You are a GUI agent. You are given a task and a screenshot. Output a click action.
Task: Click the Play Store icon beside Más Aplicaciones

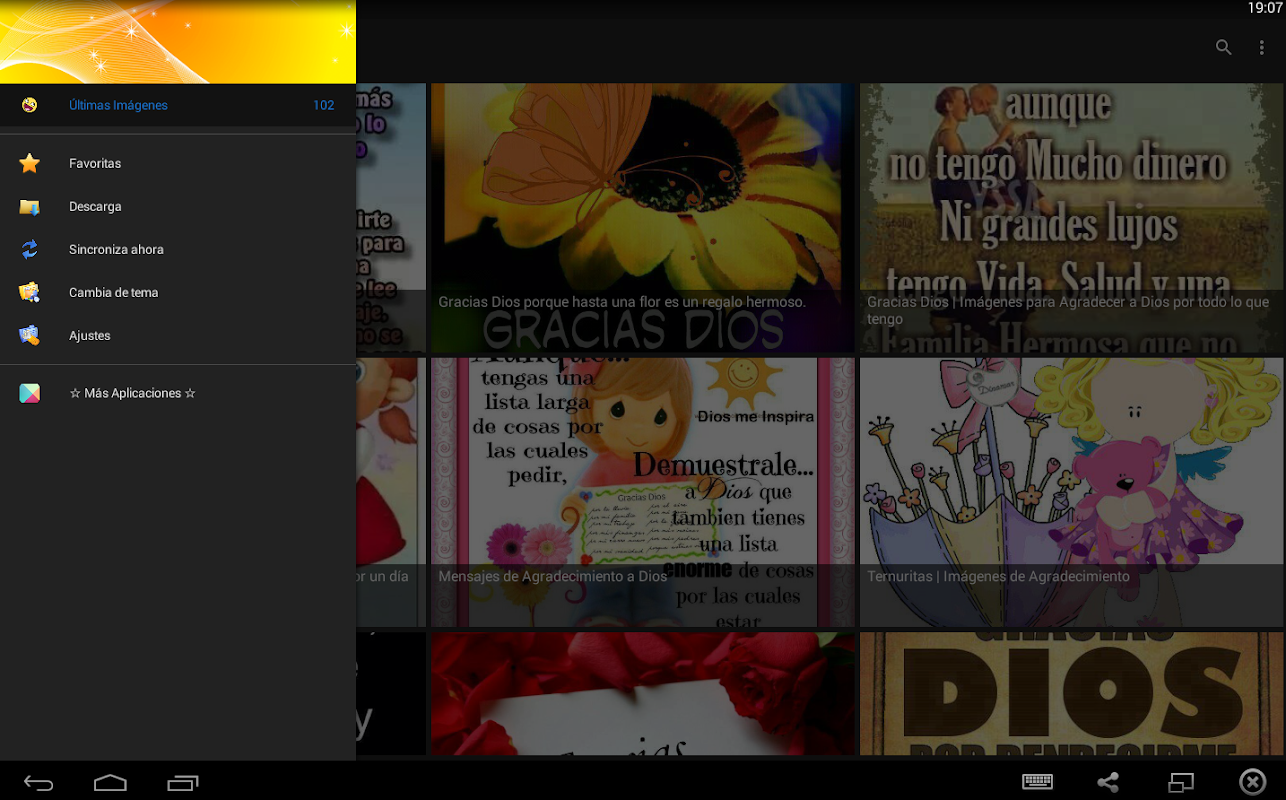click(30, 394)
